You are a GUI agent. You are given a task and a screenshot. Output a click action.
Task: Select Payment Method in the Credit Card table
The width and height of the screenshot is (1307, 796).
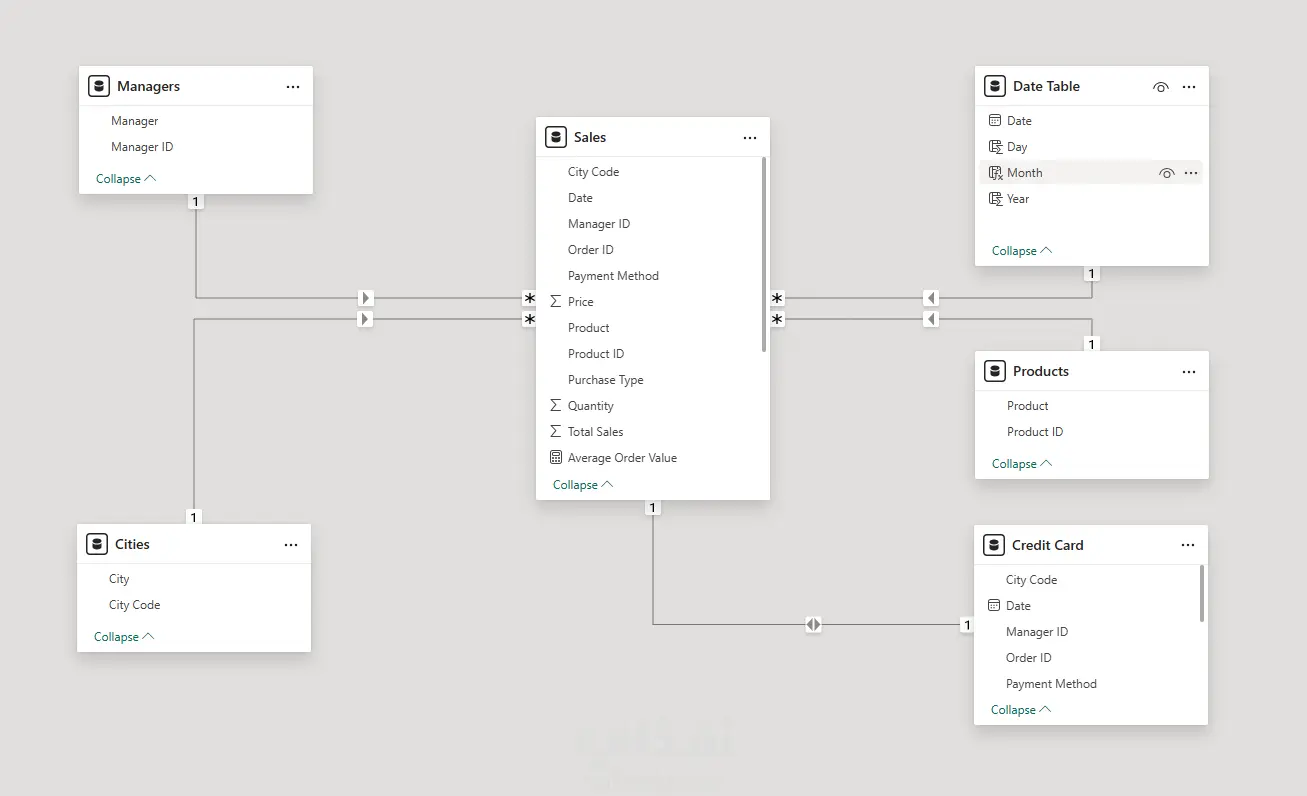pos(1051,684)
